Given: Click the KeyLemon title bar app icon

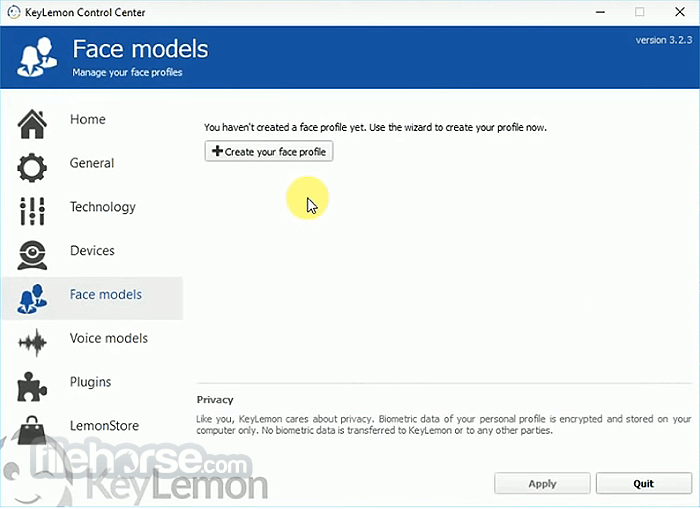Looking at the screenshot, I should (14, 12).
